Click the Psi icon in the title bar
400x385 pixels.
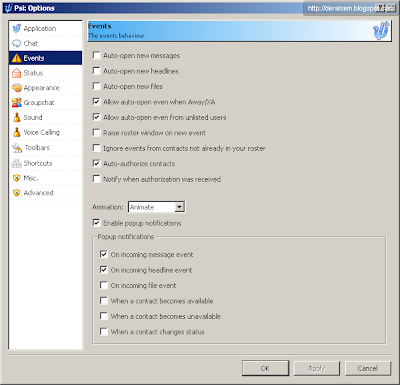pyautogui.click(x=8, y=8)
